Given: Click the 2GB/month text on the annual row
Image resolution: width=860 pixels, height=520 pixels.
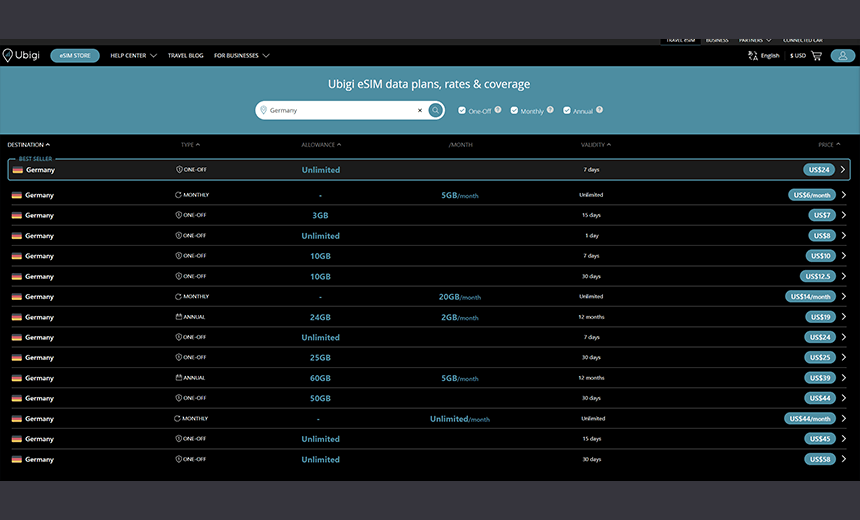Looking at the screenshot, I should point(460,317).
